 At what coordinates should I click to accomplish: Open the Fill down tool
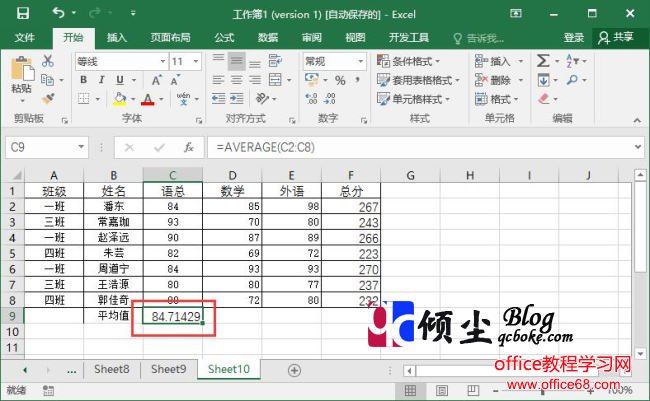tap(543, 80)
